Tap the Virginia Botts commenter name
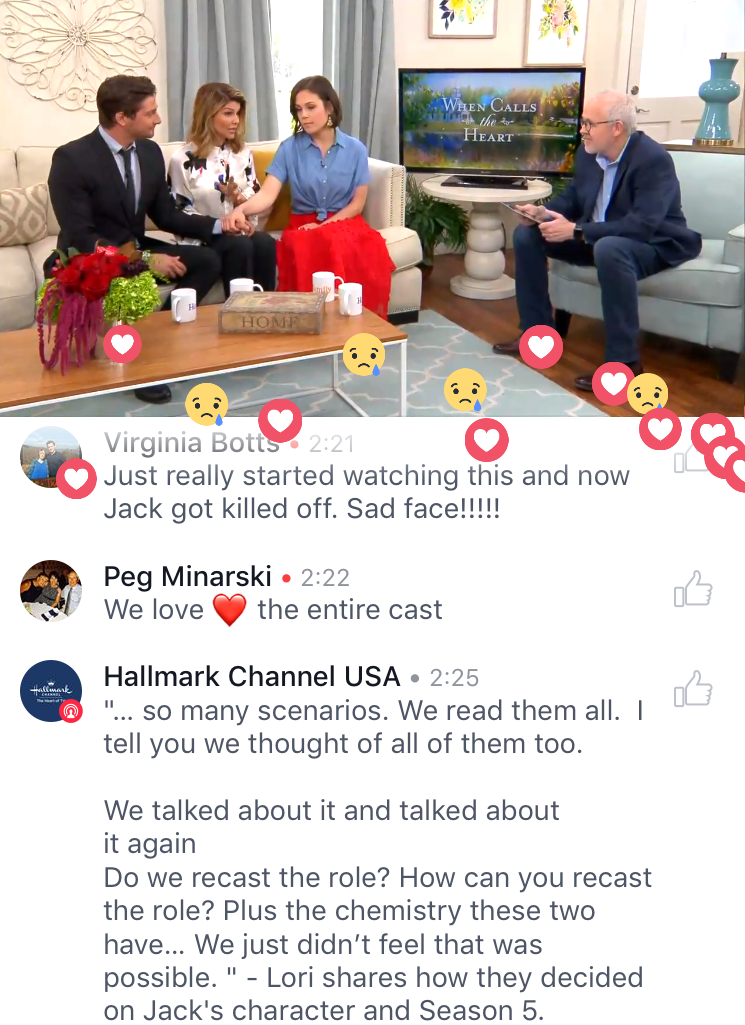 coord(191,443)
